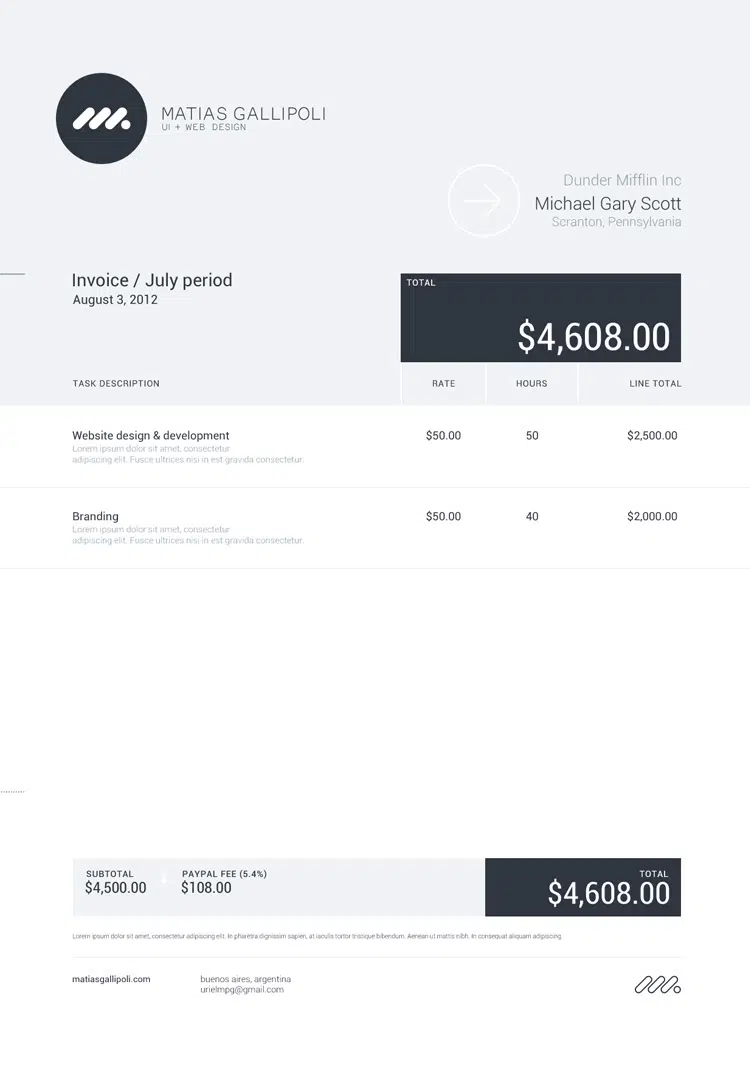Select the August 3, 2012 date

[115, 300]
